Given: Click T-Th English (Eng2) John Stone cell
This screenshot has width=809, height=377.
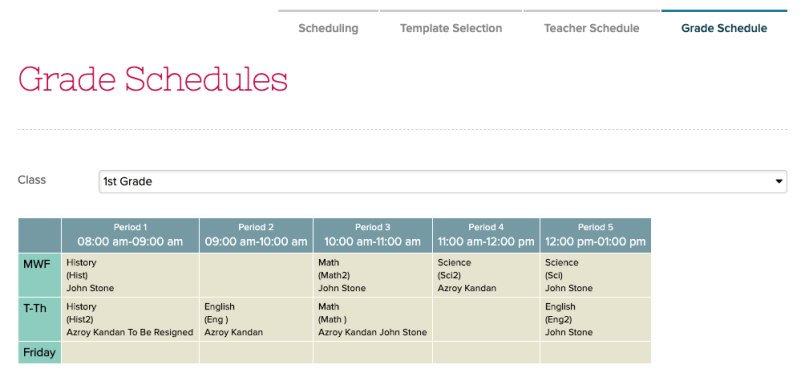Looking at the screenshot, I should click(x=595, y=319).
